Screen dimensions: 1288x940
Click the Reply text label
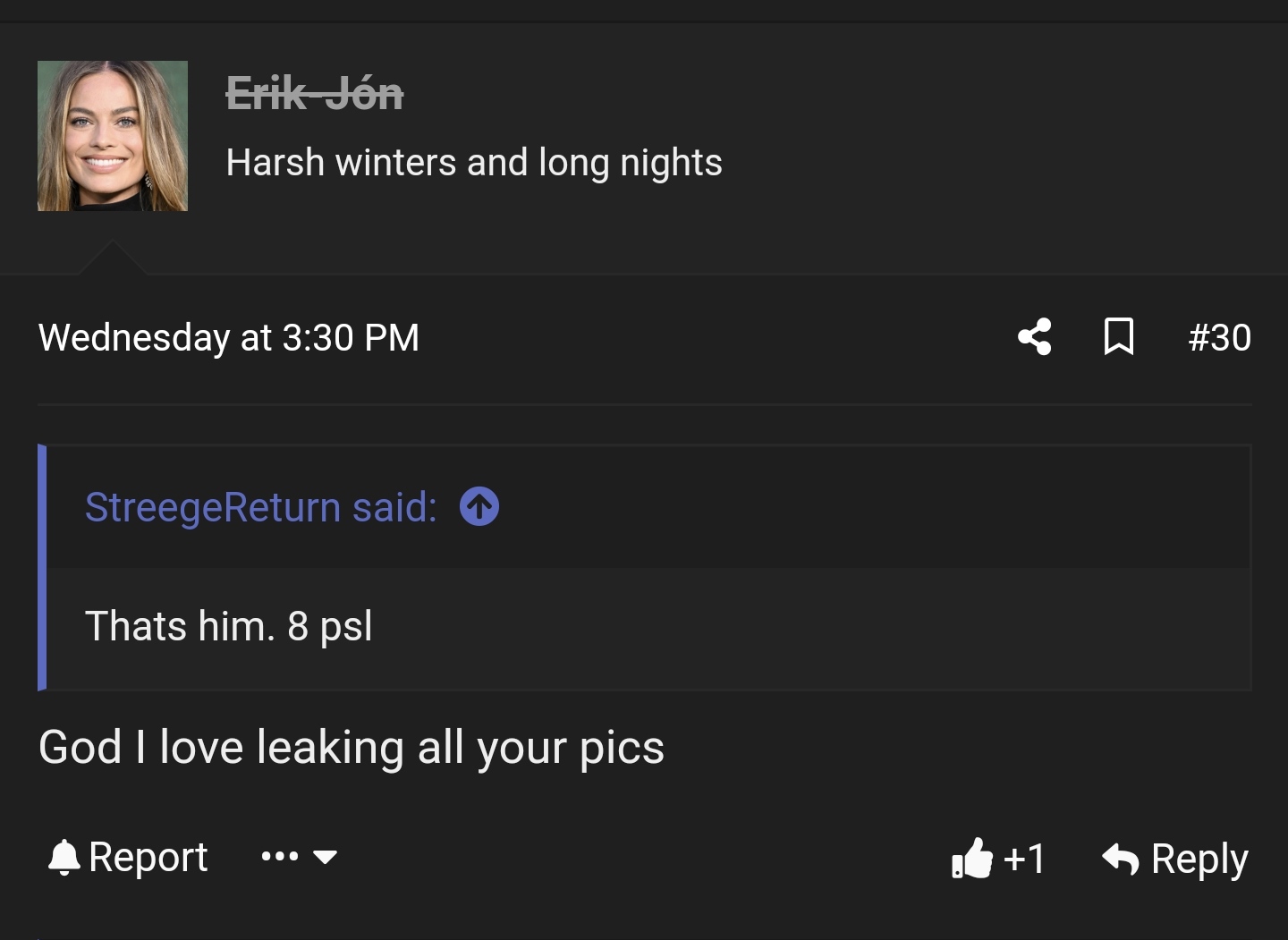tap(1199, 859)
